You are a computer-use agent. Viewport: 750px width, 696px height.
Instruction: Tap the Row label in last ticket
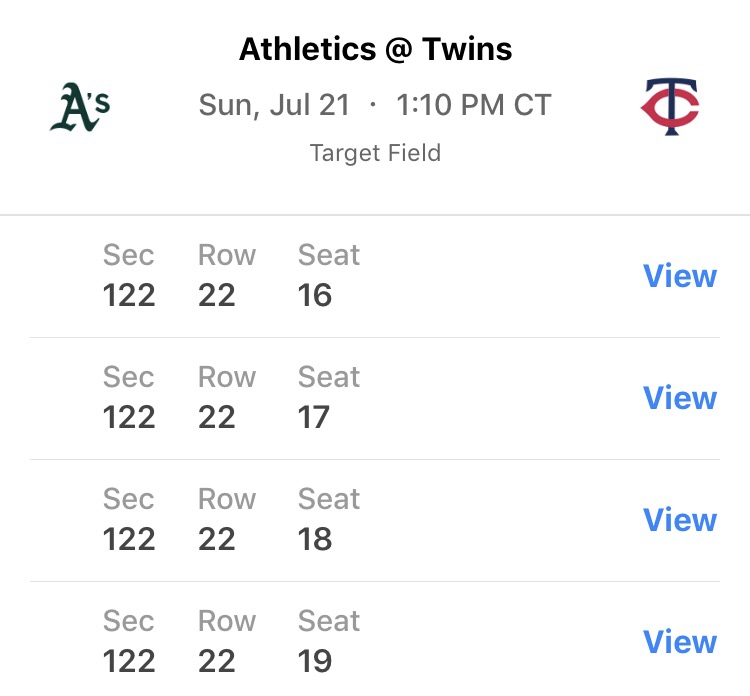226,621
